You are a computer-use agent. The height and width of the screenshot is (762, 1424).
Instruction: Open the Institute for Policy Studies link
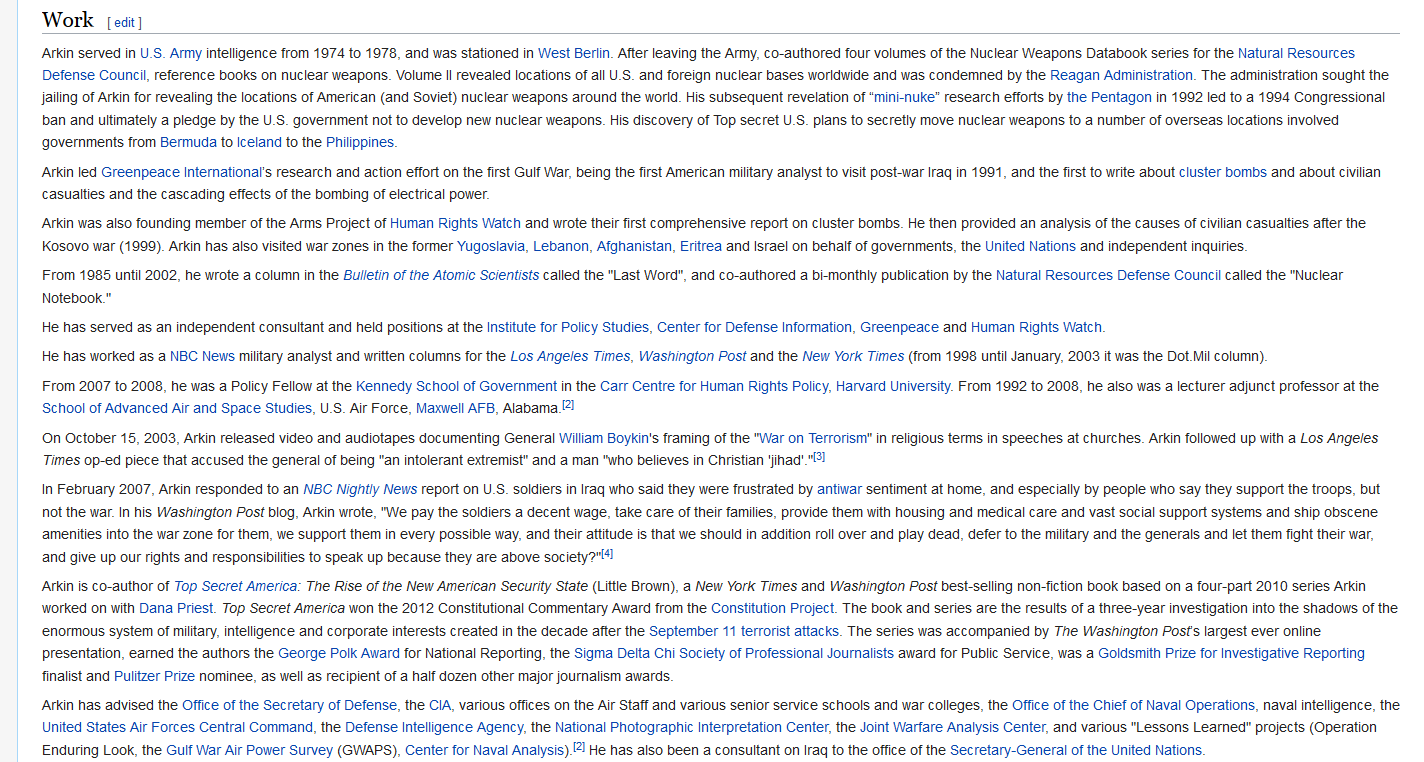pyautogui.click(x=568, y=327)
